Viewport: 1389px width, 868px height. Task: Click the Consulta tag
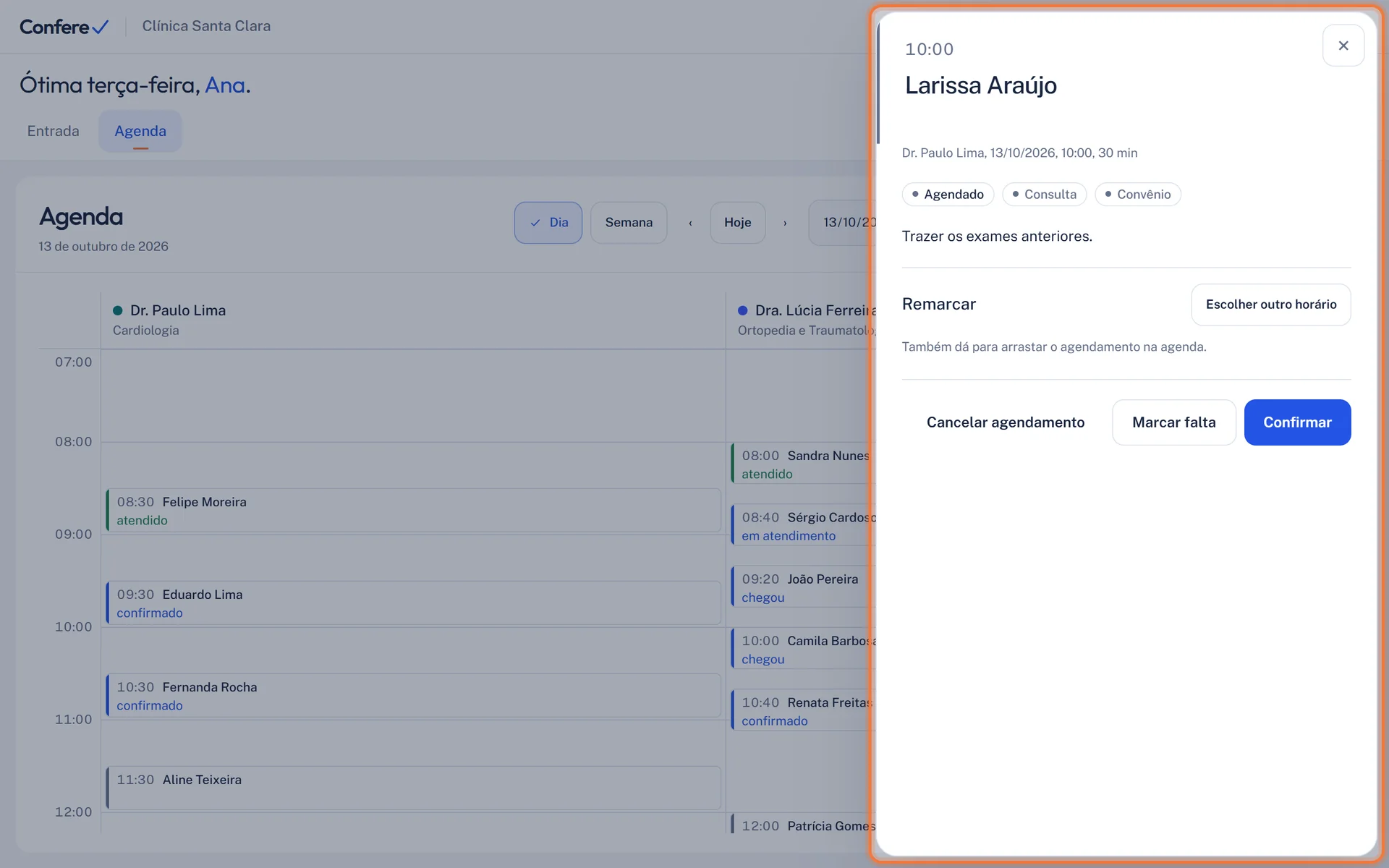click(1044, 195)
